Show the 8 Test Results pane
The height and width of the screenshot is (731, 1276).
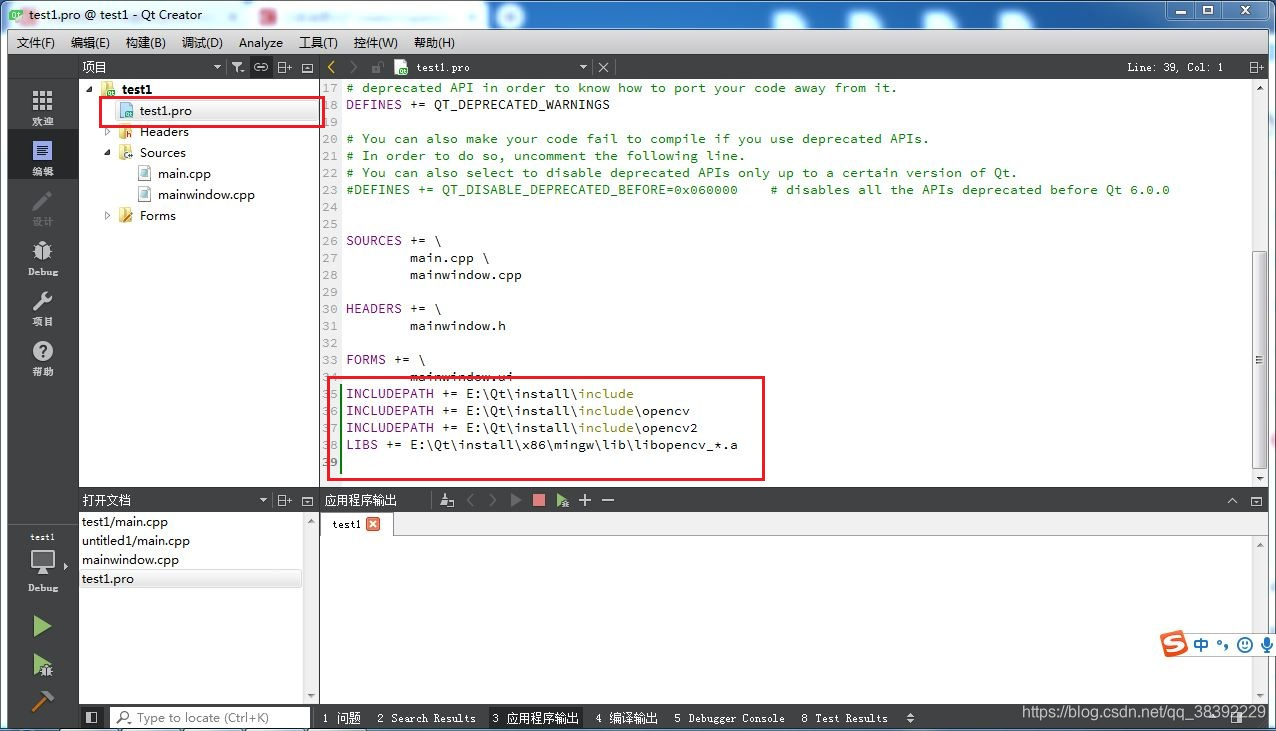(x=844, y=717)
